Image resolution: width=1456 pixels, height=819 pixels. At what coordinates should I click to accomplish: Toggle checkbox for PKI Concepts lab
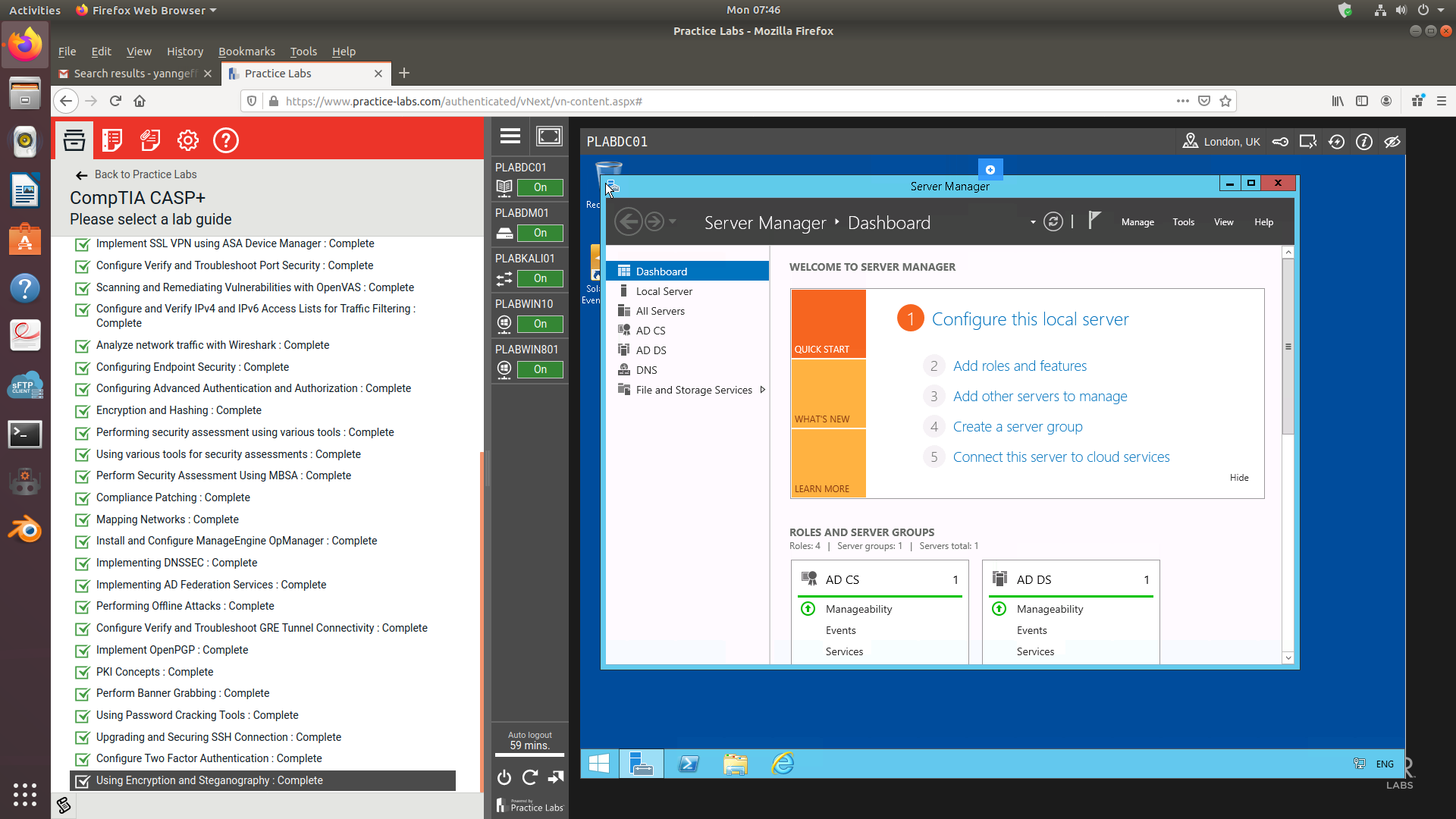[x=83, y=673]
